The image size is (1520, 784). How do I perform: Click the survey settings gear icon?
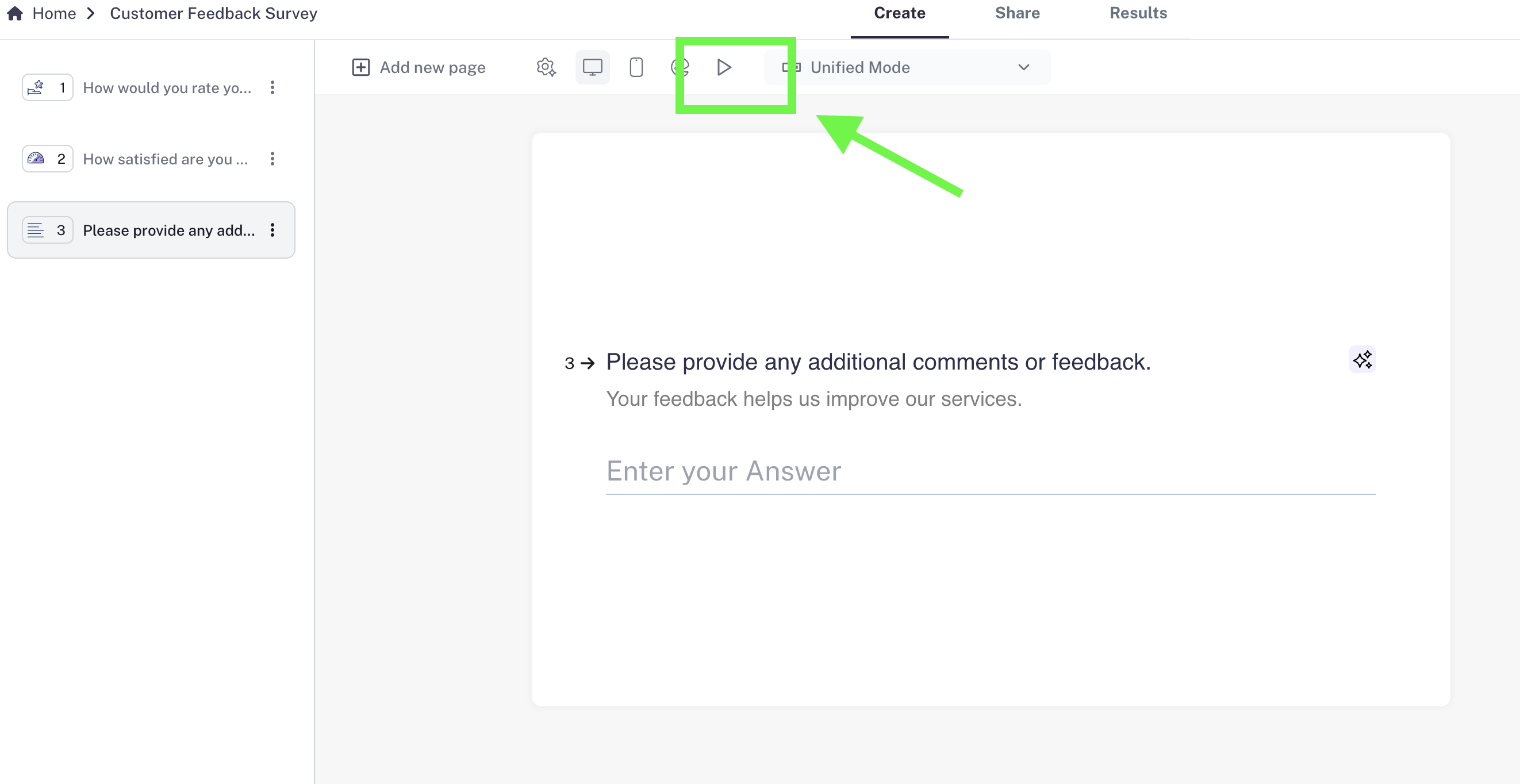pos(546,67)
